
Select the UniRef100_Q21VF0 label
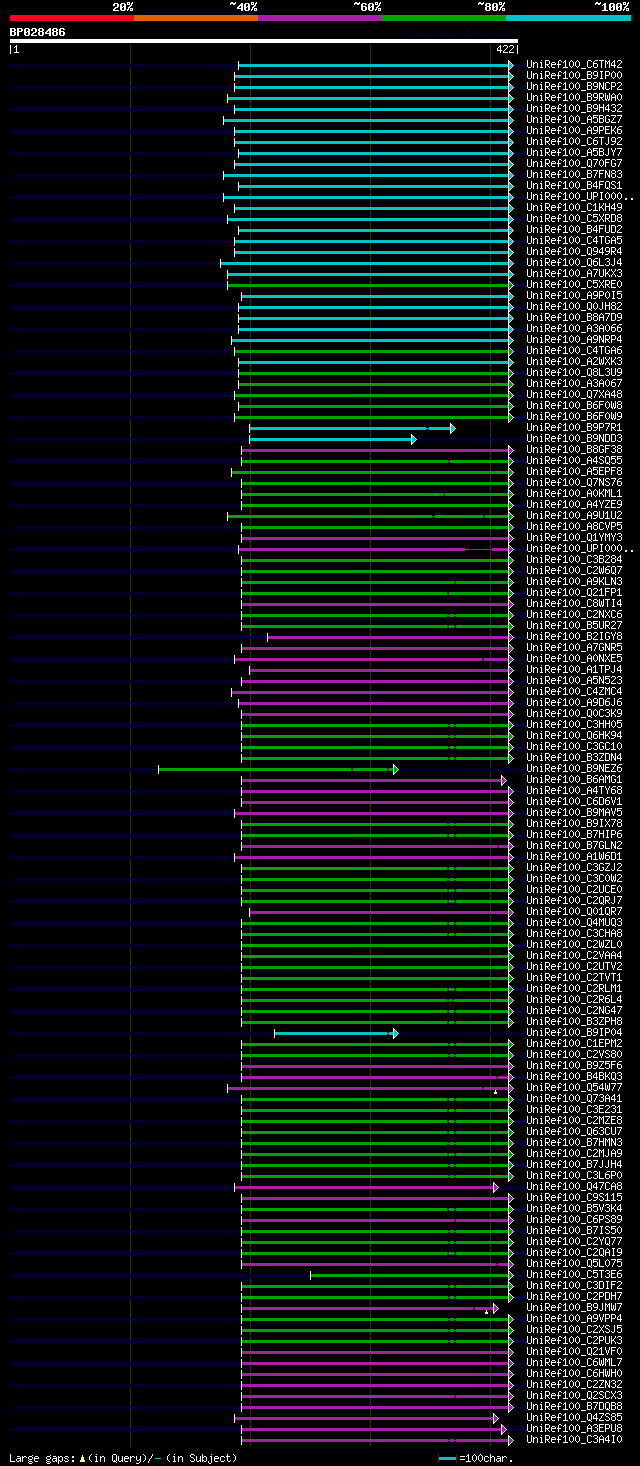pos(574,1352)
